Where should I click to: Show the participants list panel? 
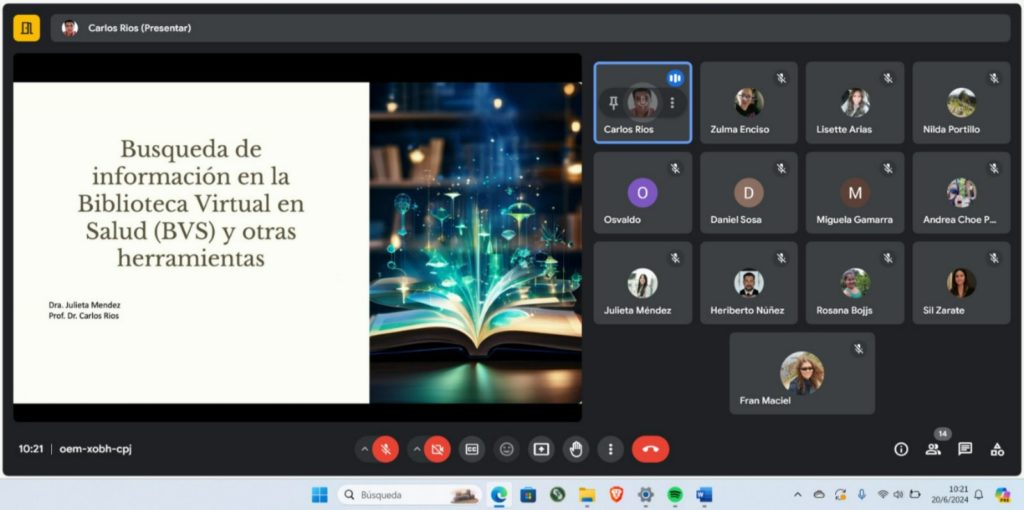(x=933, y=449)
